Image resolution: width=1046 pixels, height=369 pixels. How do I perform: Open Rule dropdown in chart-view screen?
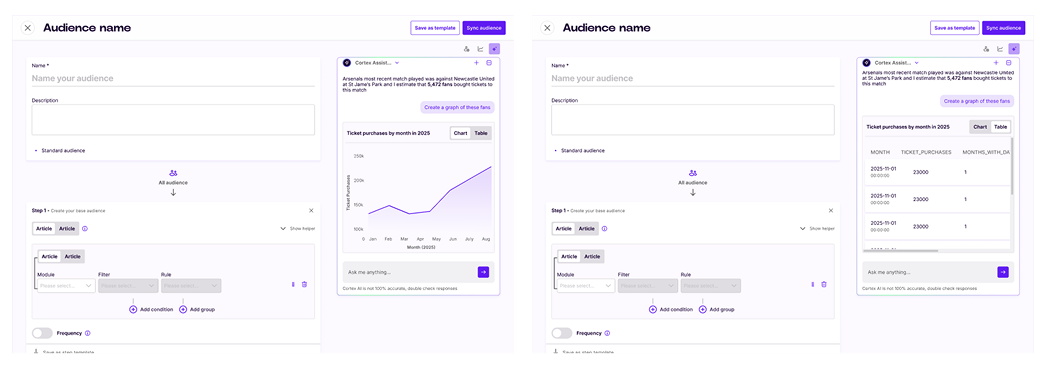[191, 286]
